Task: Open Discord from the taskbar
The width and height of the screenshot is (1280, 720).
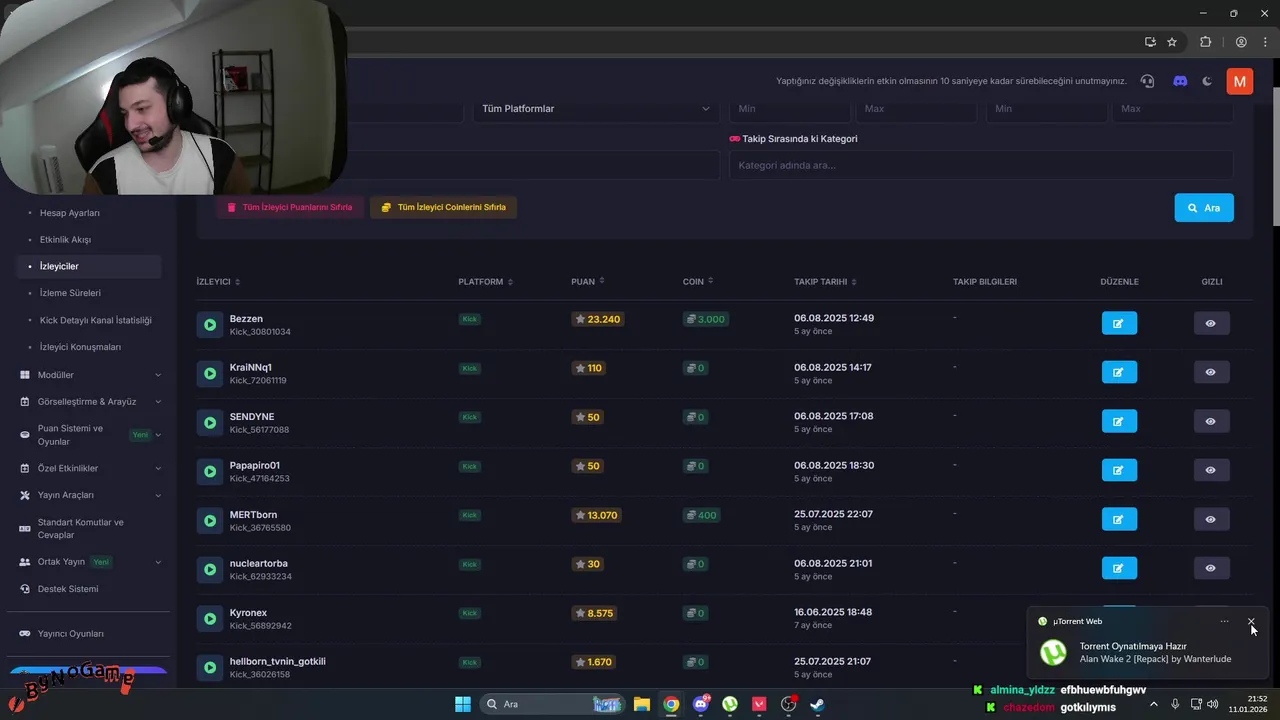Action: click(x=701, y=704)
